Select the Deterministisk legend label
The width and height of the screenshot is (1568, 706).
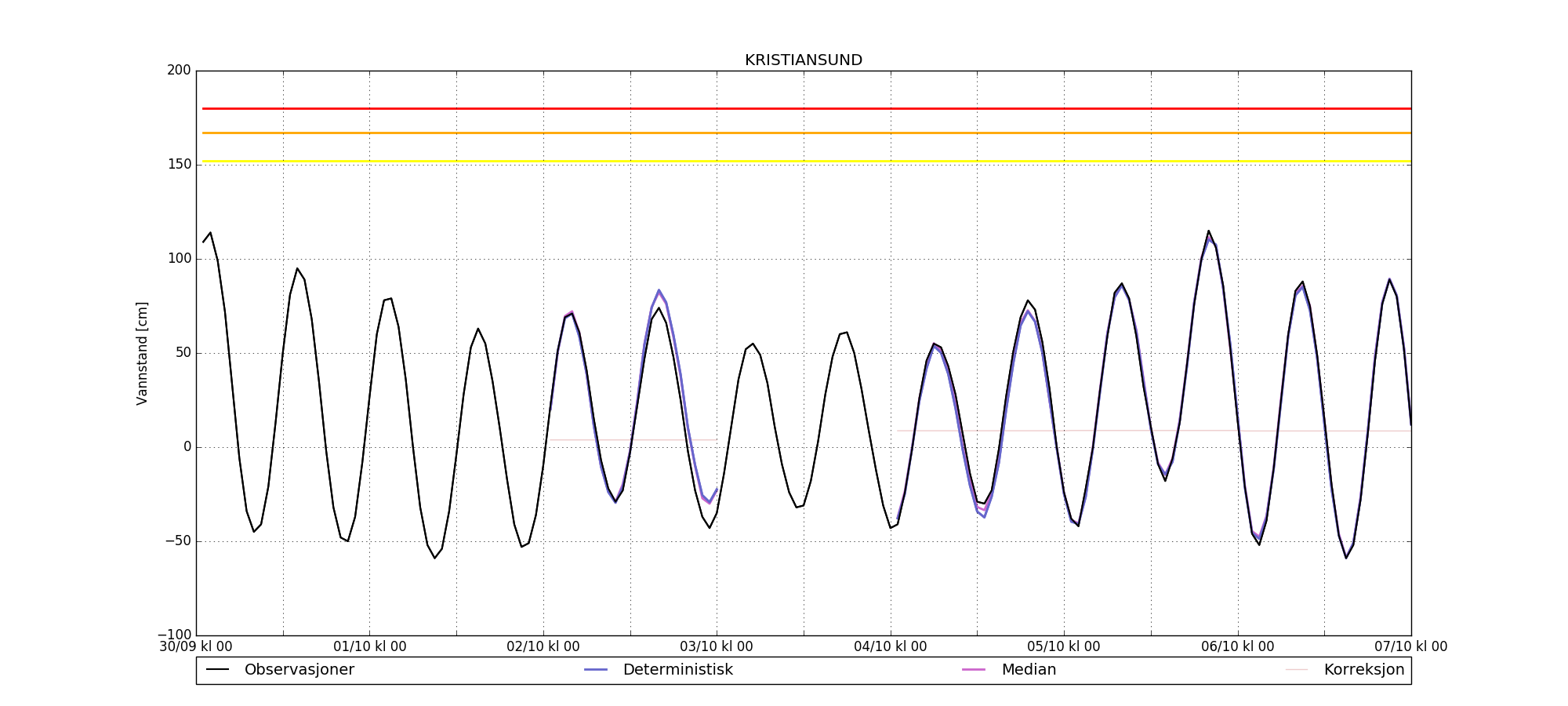[x=677, y=670]
